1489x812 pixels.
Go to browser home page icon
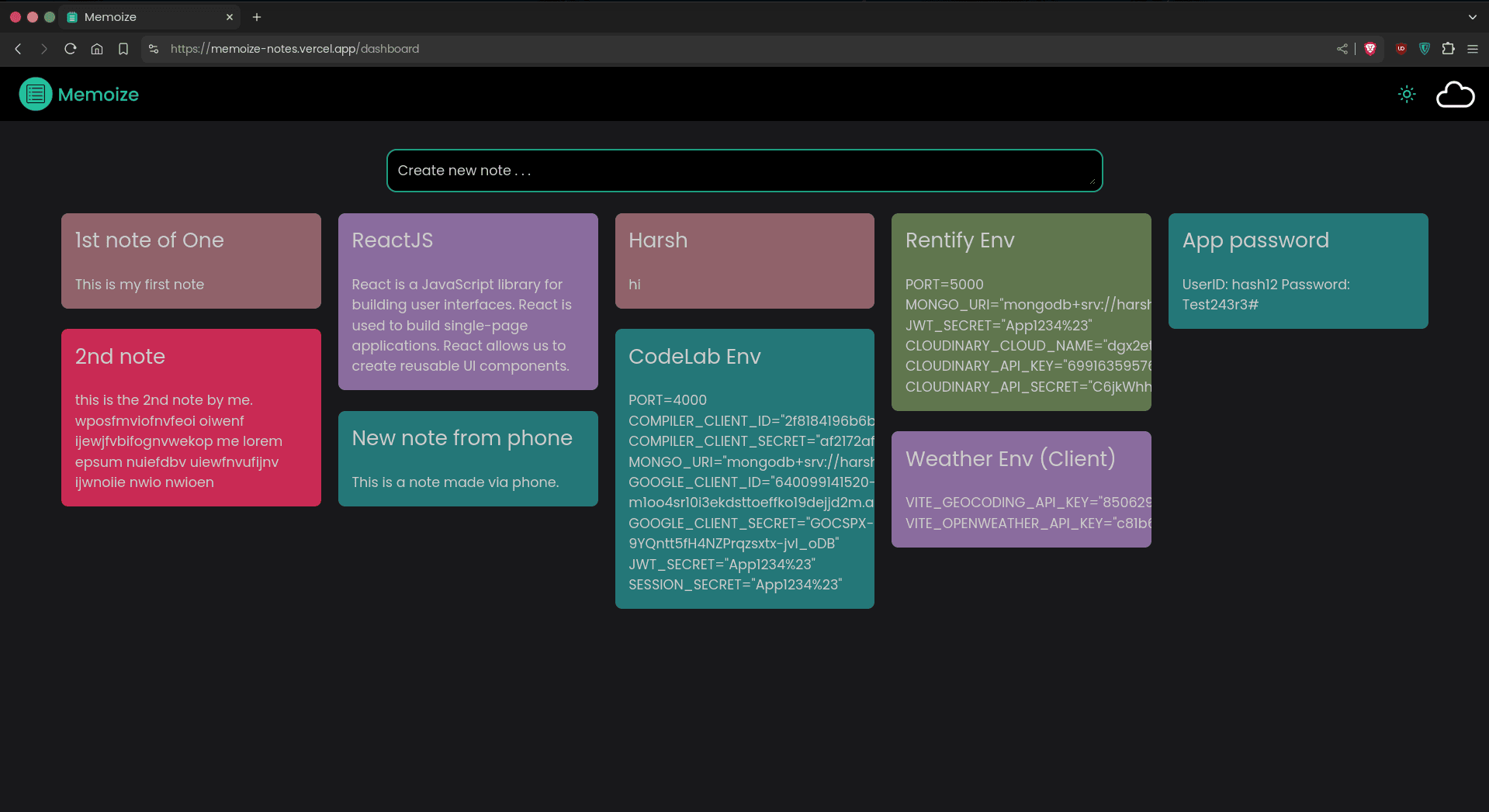pos(97,49)
